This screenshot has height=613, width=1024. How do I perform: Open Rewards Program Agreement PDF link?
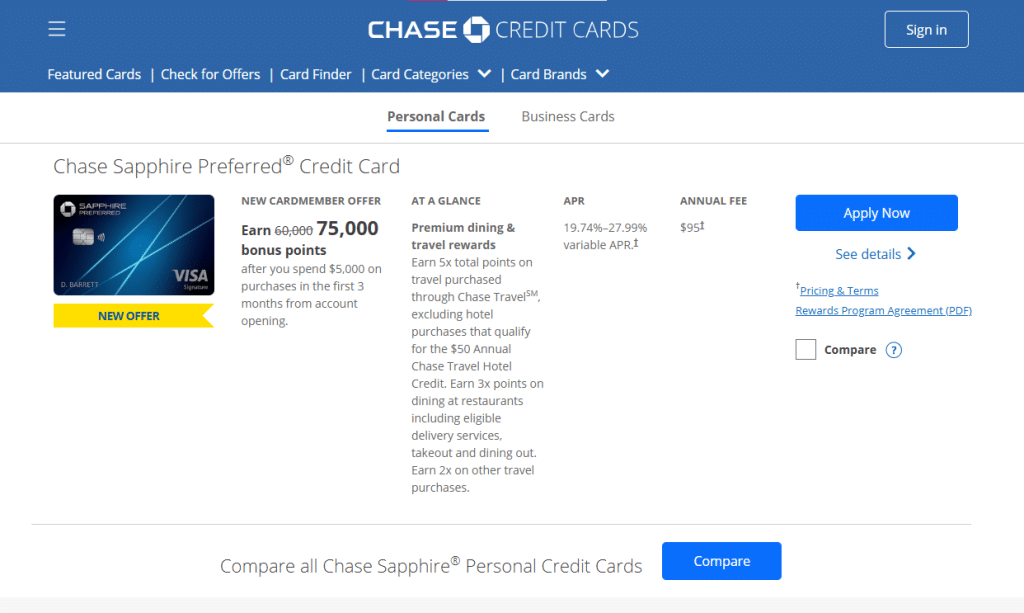pos(883,311)
